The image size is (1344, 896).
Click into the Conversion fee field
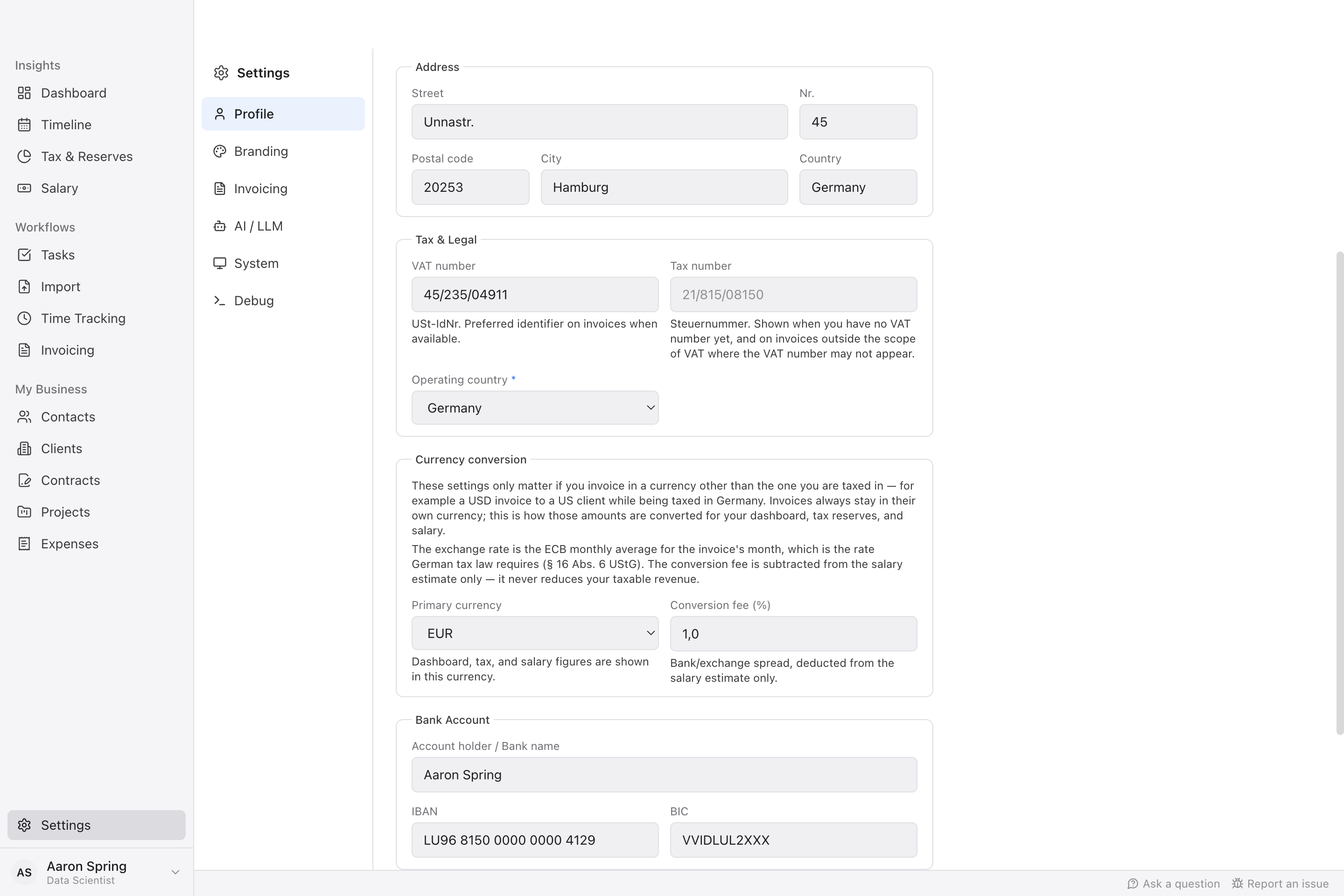pyautogui.click(x=793, y=634)
